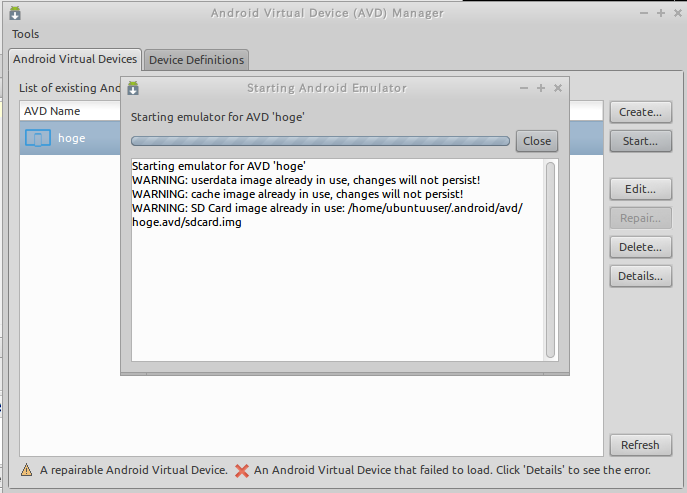Click the Delete... button
The width and height of the screenshot is (687, 493).
tap(640, 247)
